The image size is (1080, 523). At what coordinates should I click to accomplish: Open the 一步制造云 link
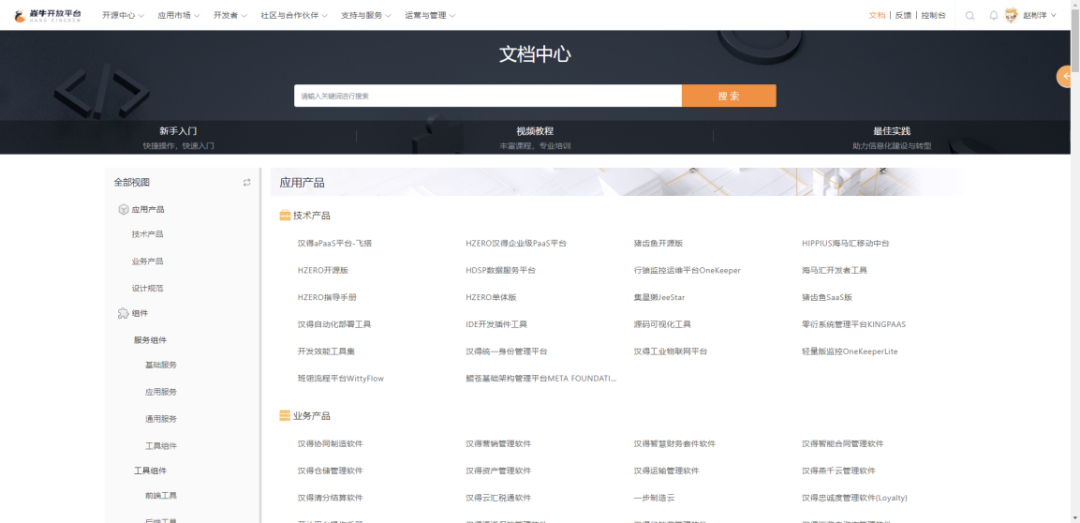pos(654,498)
